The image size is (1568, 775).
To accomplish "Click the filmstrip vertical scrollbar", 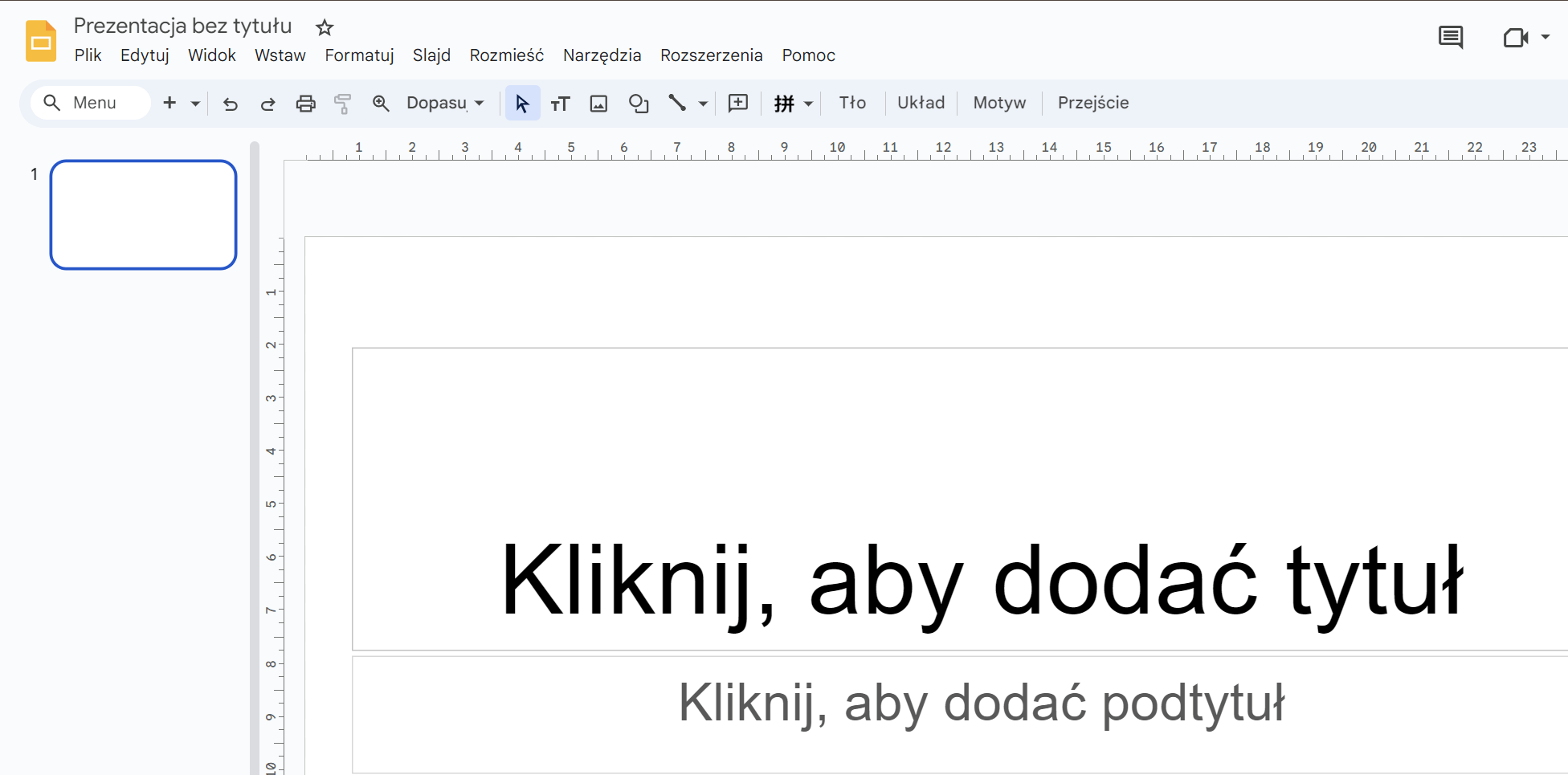I will click(x=255, y=458).
